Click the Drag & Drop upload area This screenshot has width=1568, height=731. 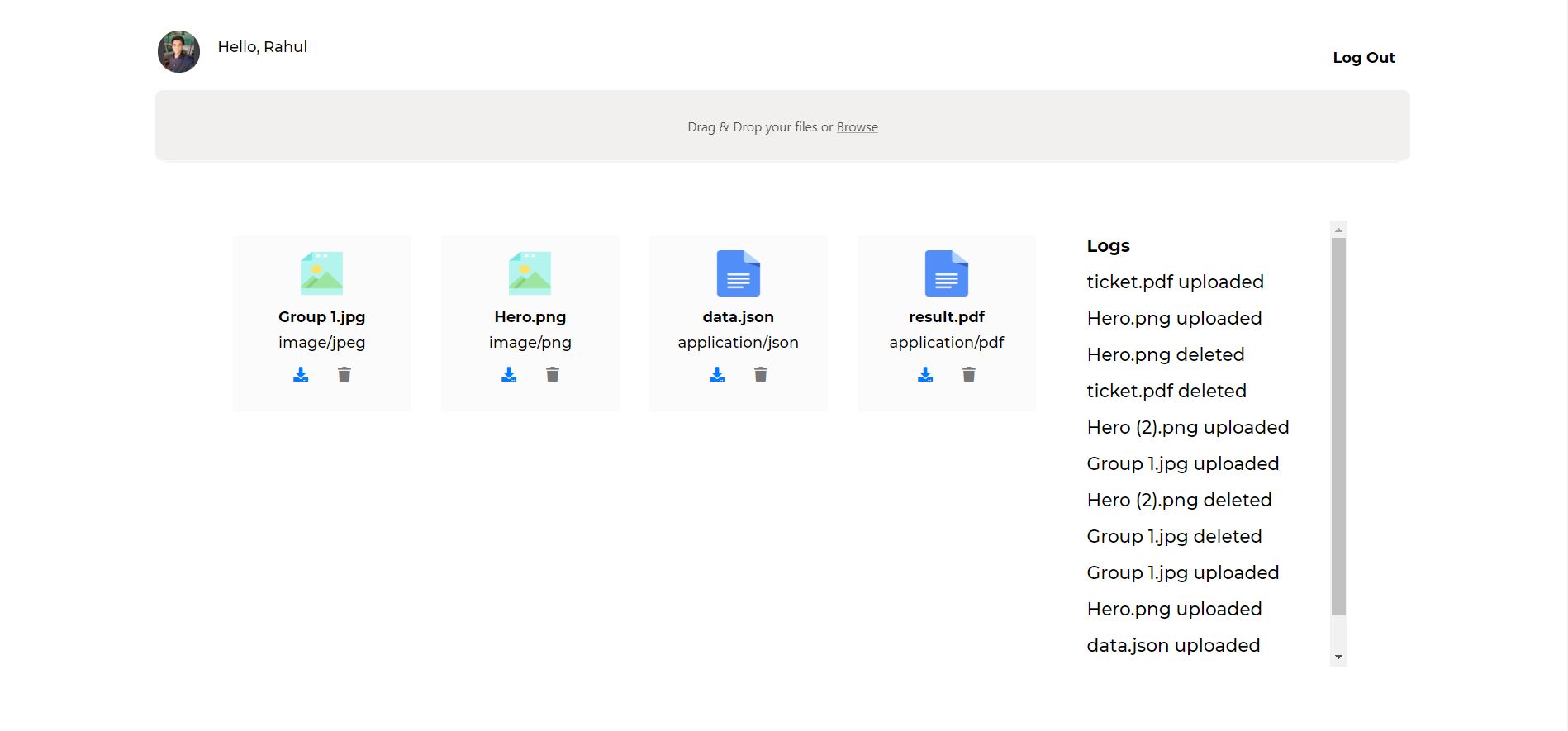pyautogui.click(x=782, y=126)
